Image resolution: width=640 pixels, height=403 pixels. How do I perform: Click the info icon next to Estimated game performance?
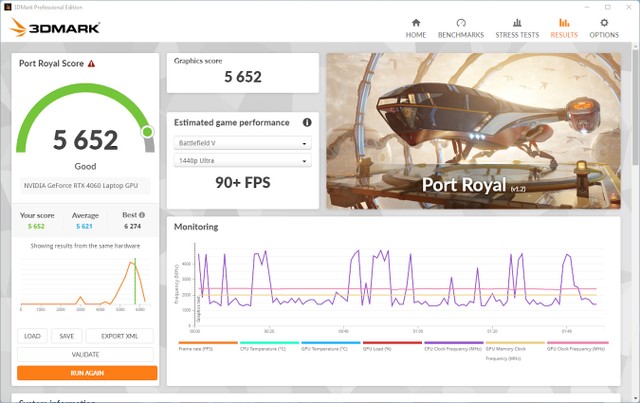pyautogui.click(x=307, y=122)
